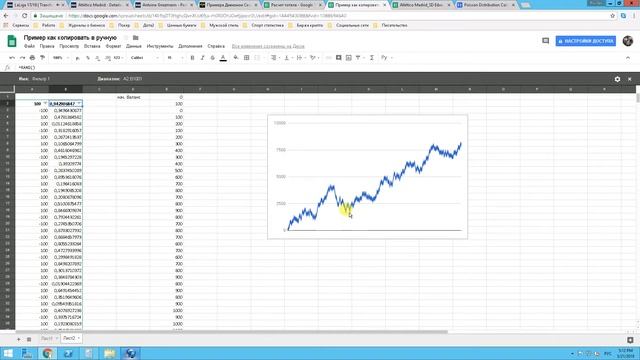
Task: Open the Файл menu
Action: [29, 46]
